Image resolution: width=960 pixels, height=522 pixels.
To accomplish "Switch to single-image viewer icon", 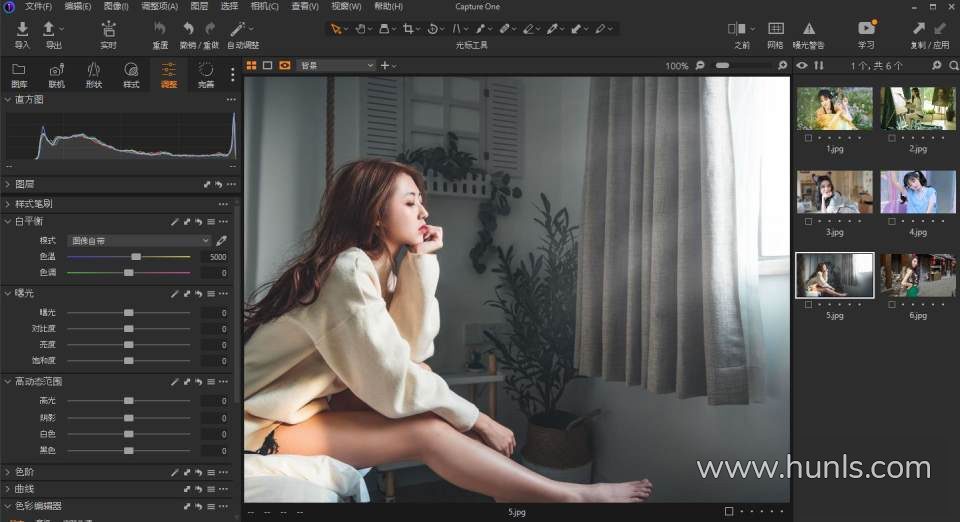I will [x=268, y=65].
